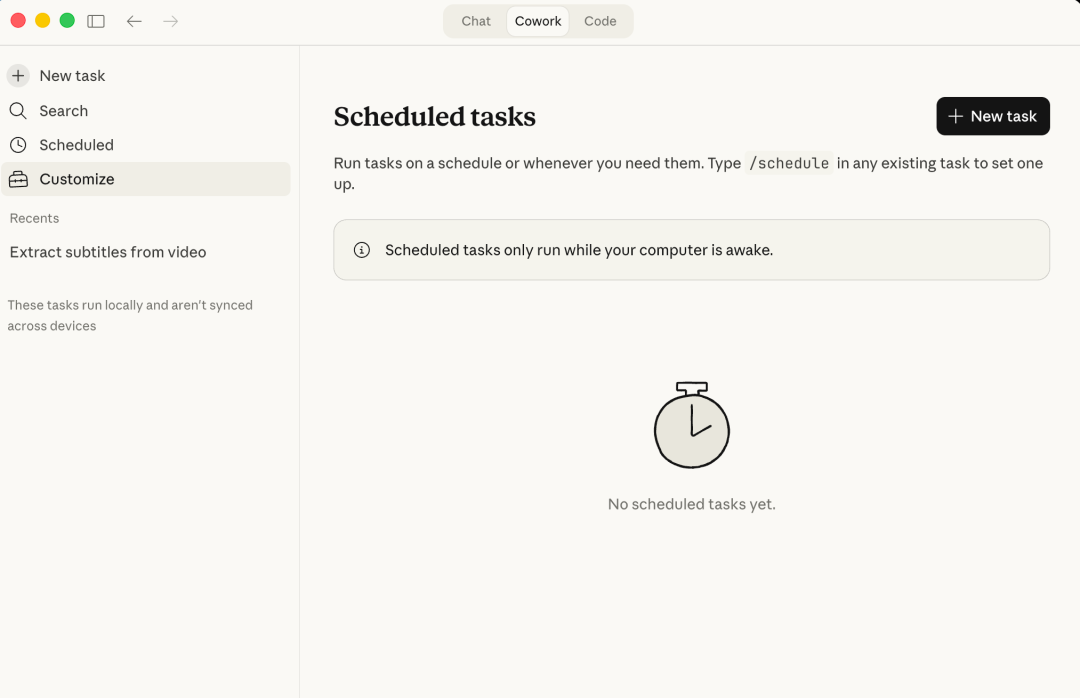
Task: Click the Recents section header
Action: coord(34,218)
